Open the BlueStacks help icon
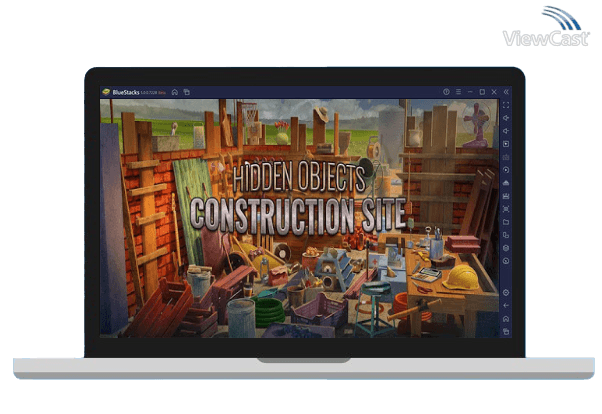The image size is (602, 414). click(446, 92)
